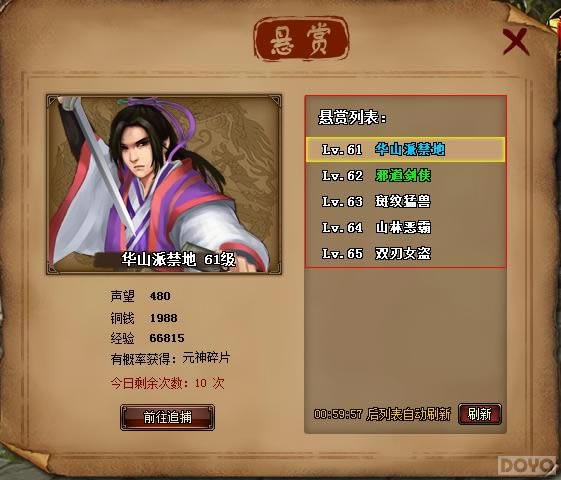Click the 悬赏 title stamp

pyautogui.click(x=301, y=39)
